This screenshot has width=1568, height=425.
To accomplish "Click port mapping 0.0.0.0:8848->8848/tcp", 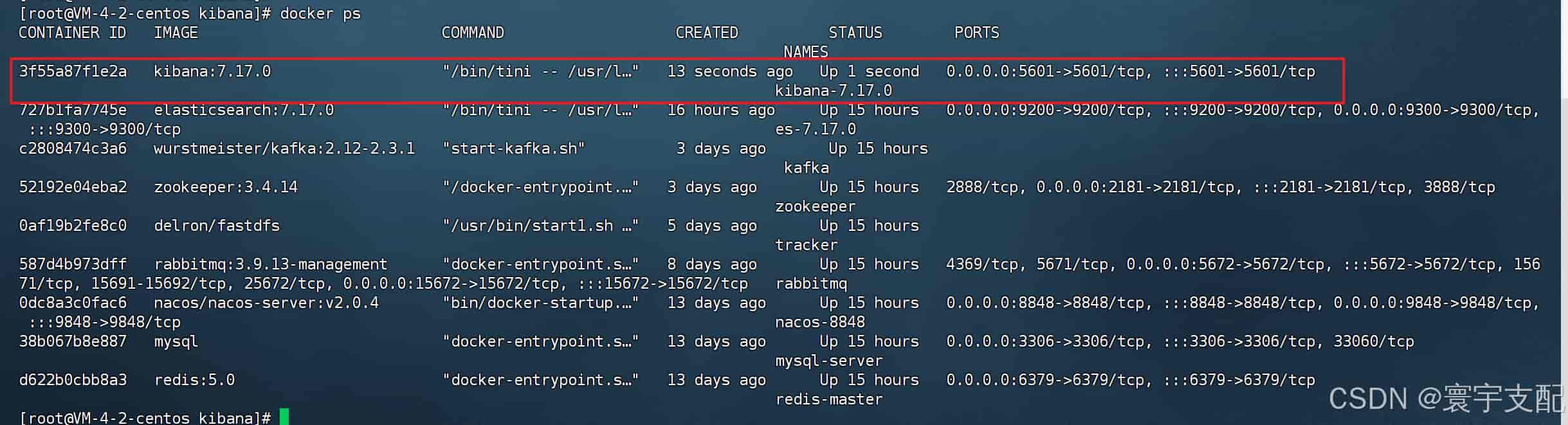I will (x=1049, y=303).
